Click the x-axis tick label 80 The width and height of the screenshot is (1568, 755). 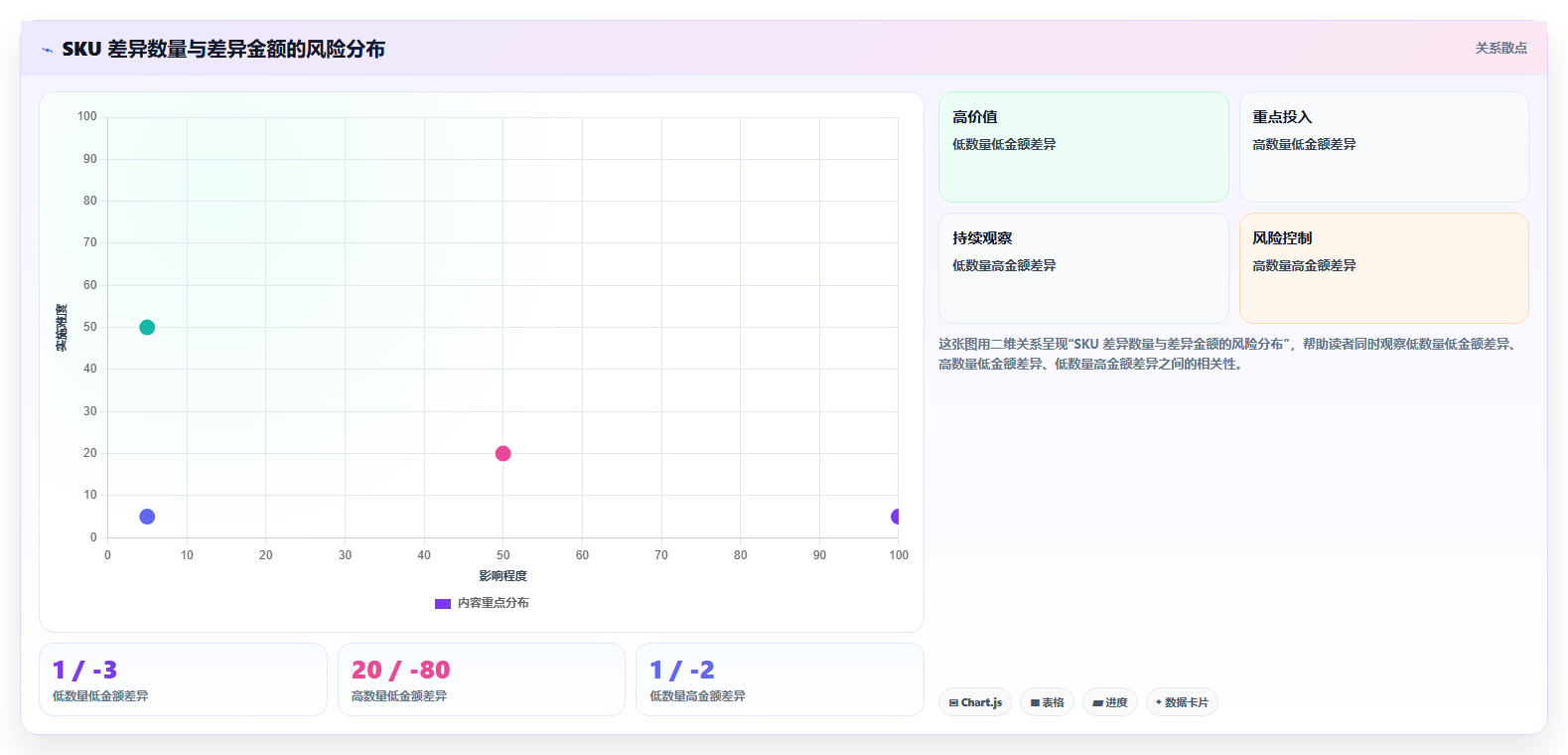[741, 555]
